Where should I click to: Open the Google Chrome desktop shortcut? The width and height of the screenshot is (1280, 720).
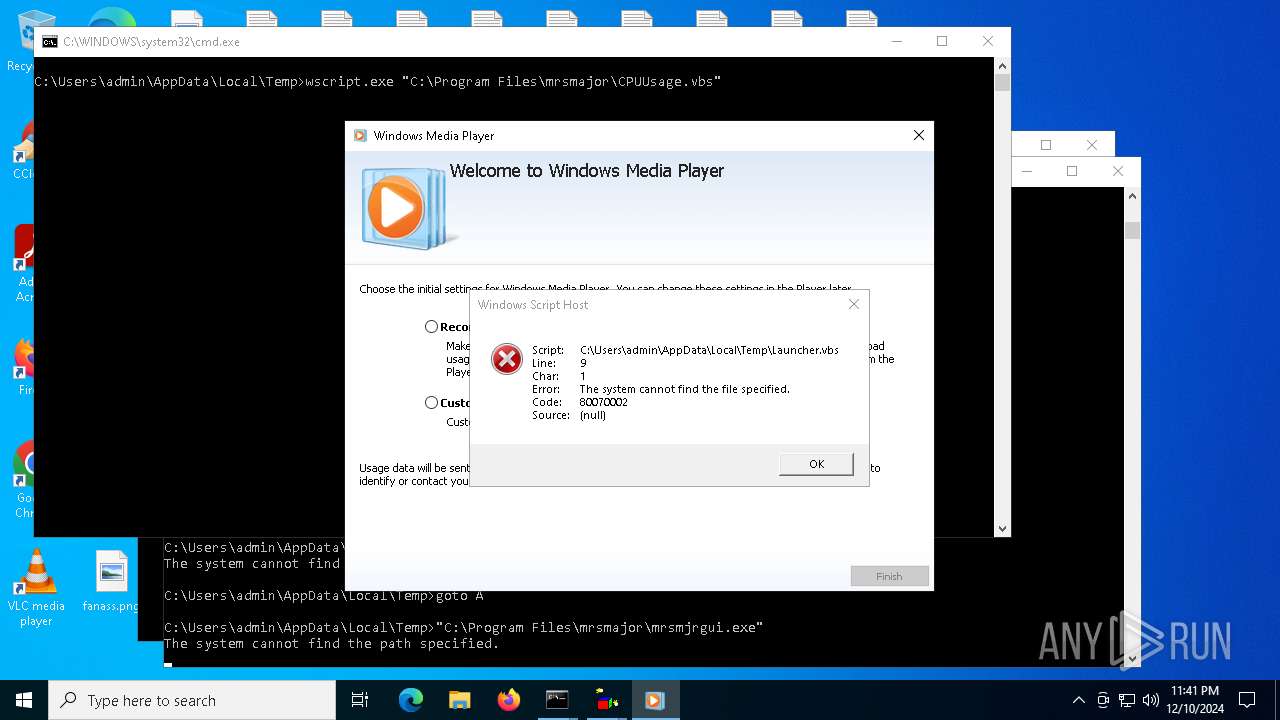coord(24,478)
